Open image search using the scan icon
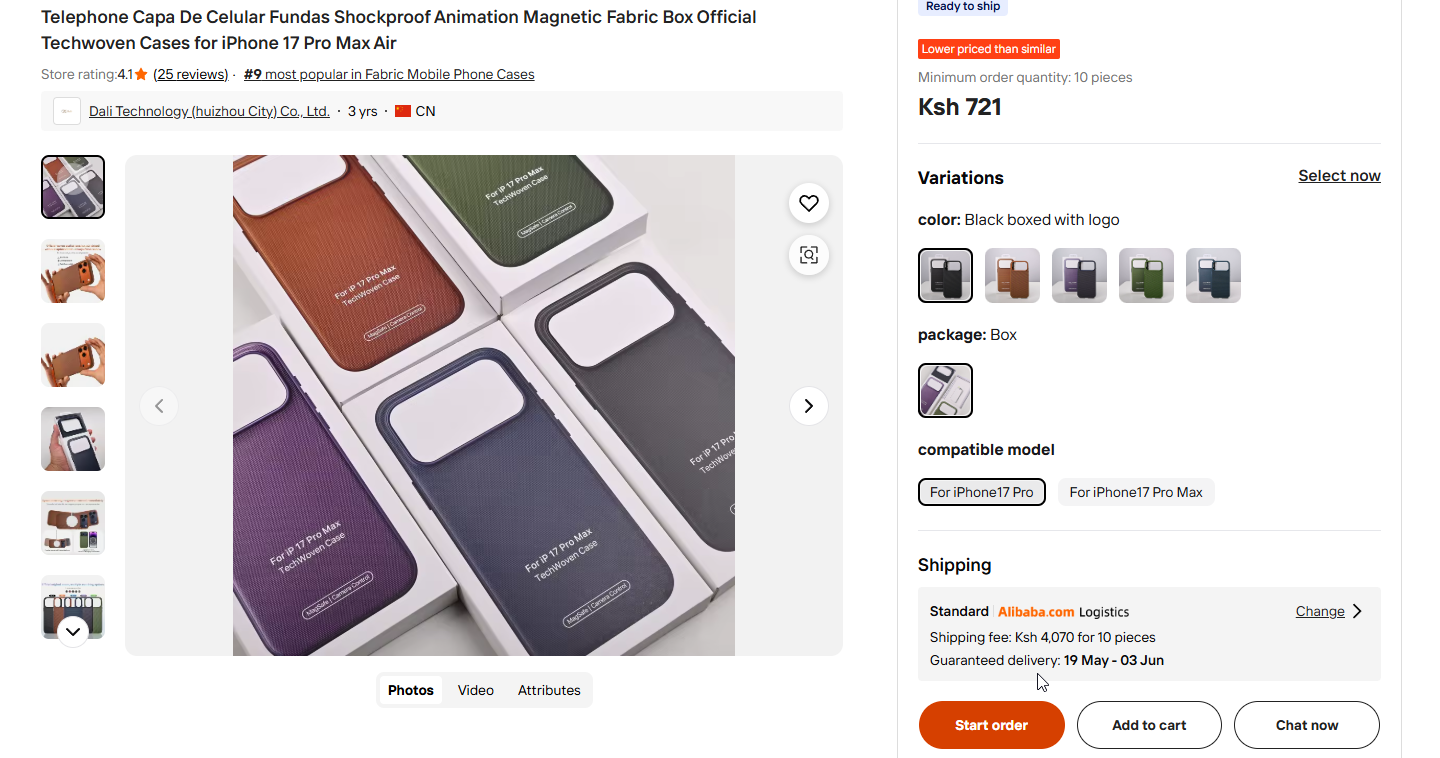This screenshot has width=1440, height=758. coord(809,255)
